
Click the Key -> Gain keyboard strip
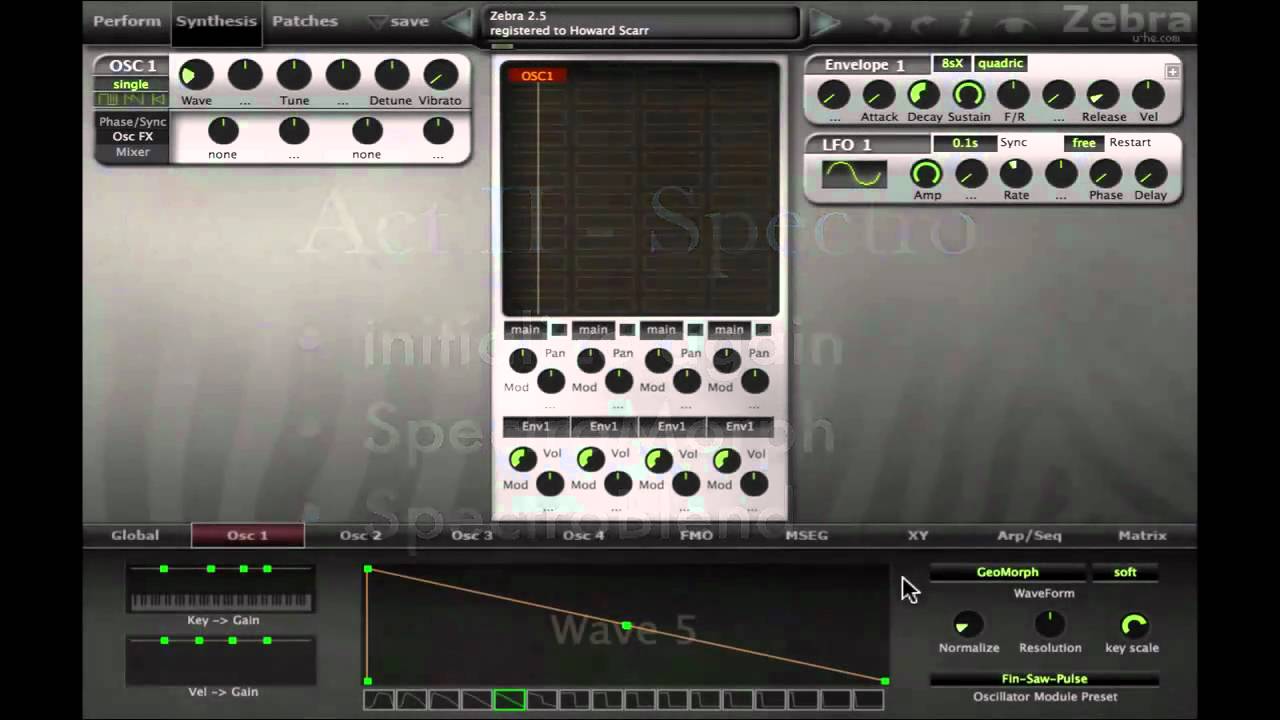(x=221, y=602)
